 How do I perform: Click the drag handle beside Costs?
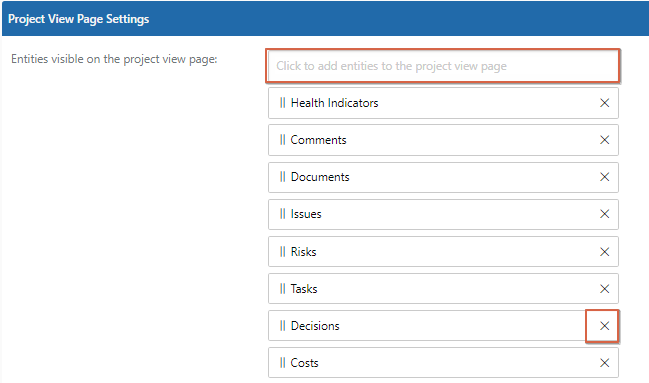(282, 363)
